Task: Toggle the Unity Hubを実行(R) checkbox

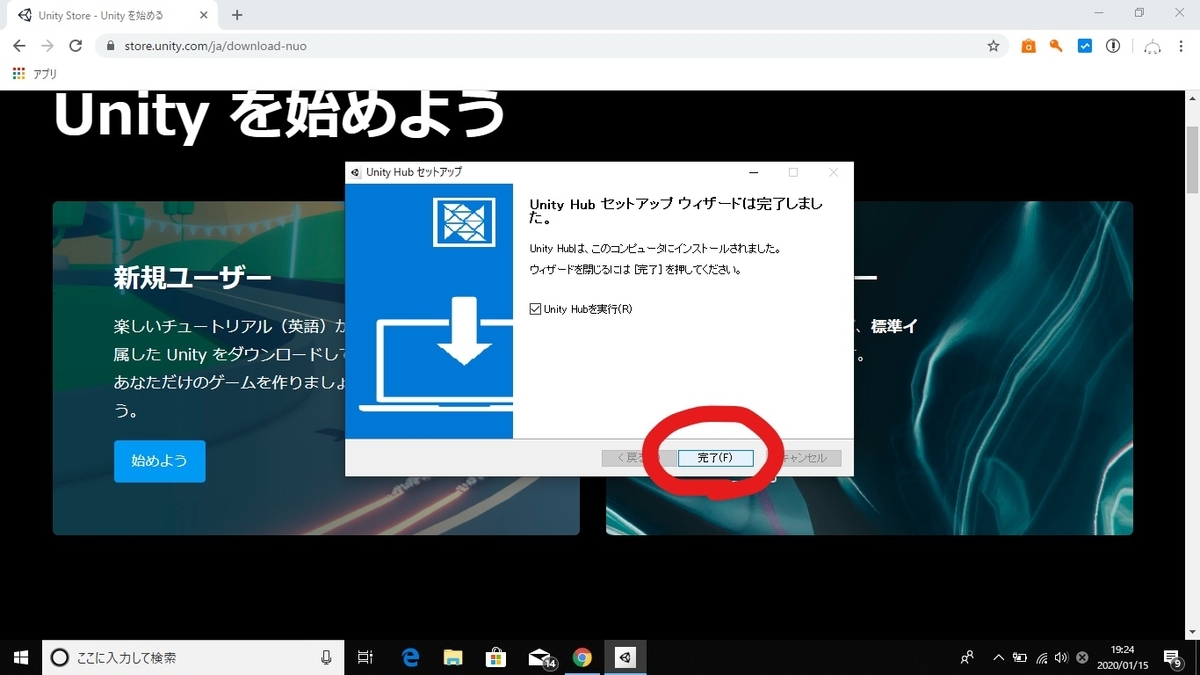Action: (x=535, y=309)
